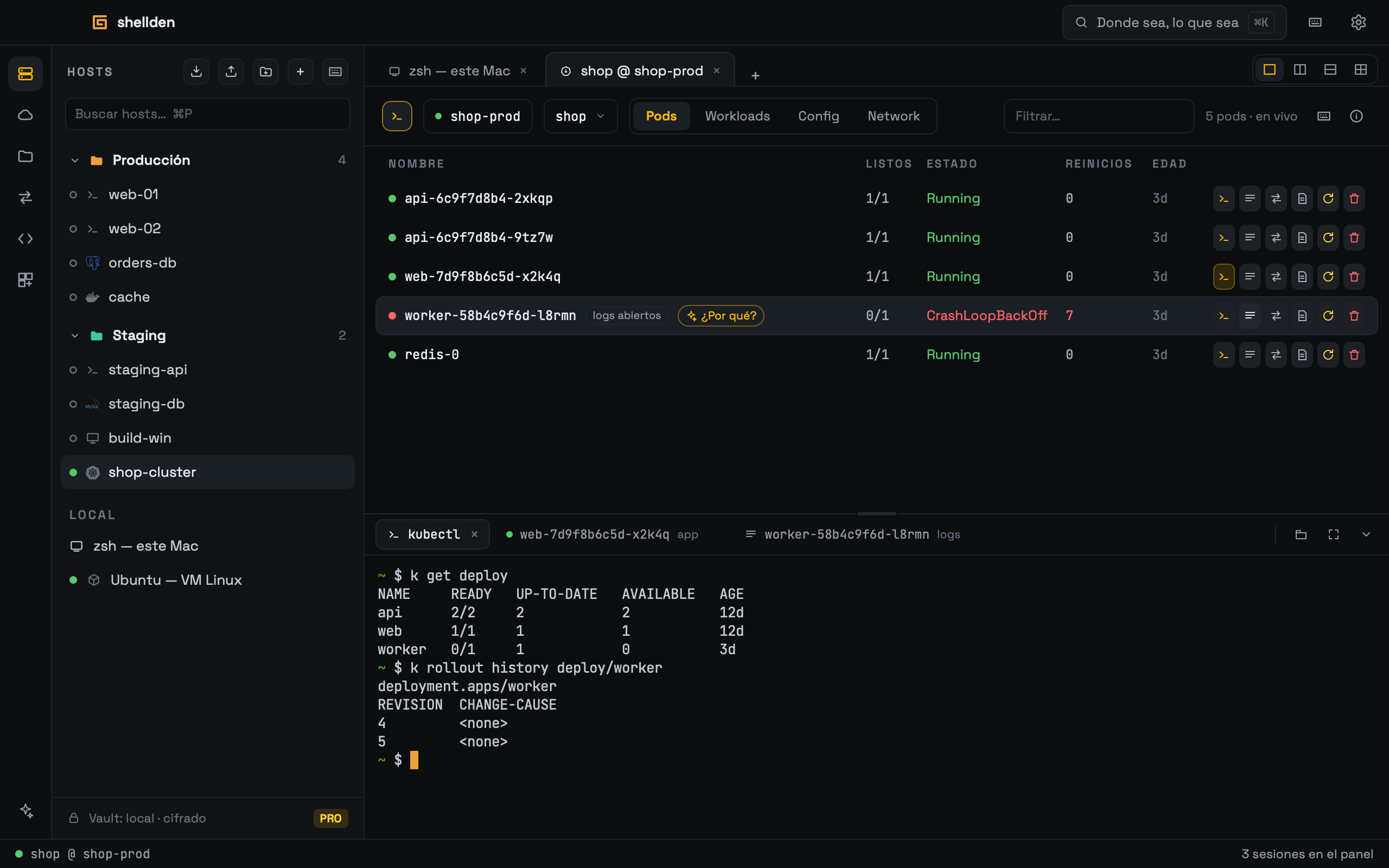Screen dimensions: 1389x868
Task: Select single pane layout
Action: (x=1270, y=69)
